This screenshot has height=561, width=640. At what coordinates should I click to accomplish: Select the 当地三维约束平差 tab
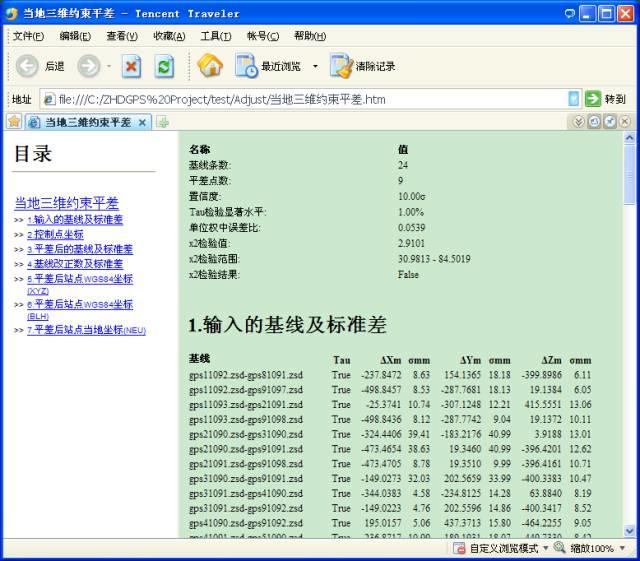pos(88,122)
